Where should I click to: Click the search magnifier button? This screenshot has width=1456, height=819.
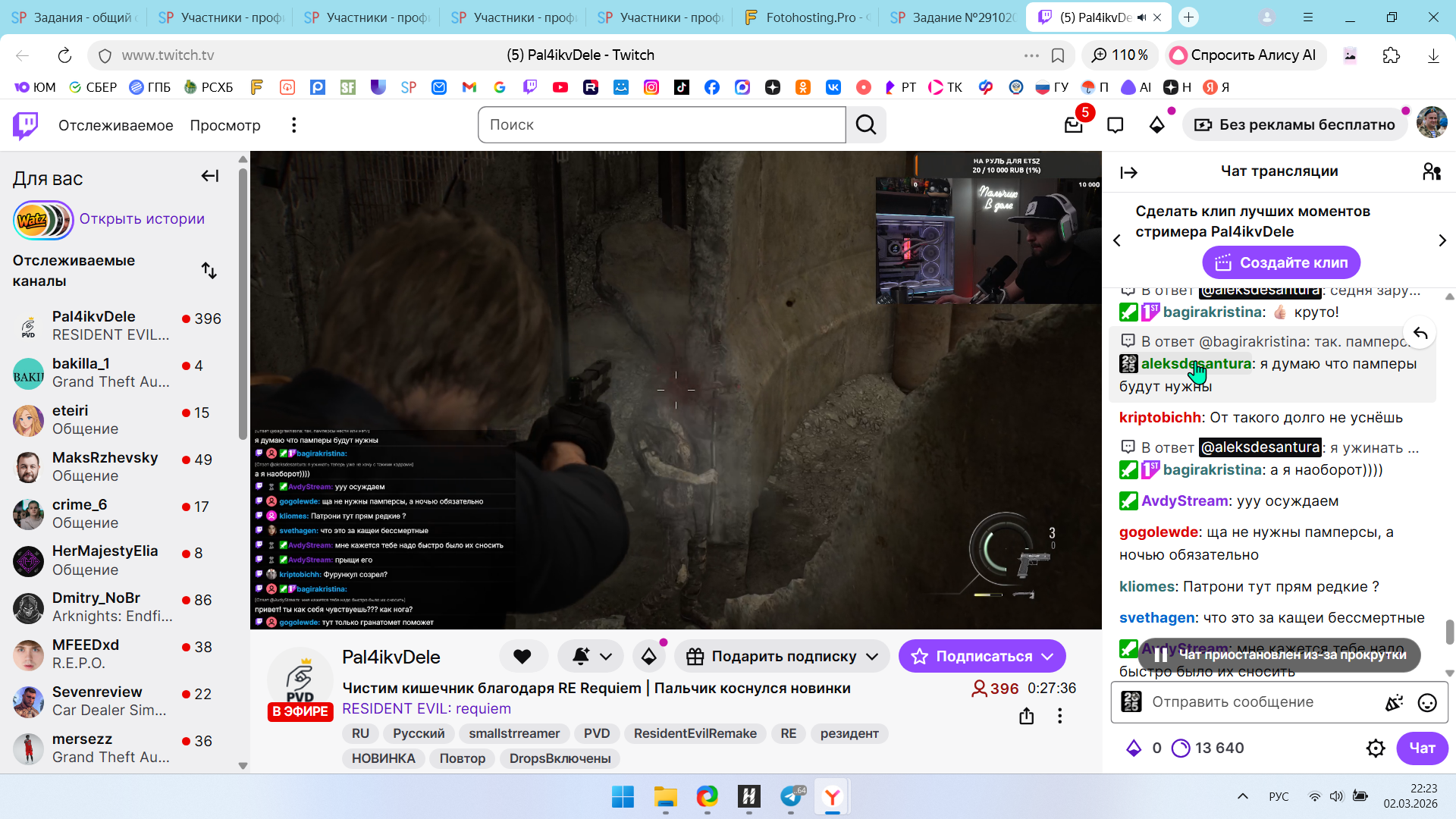[x=866, y=125]
